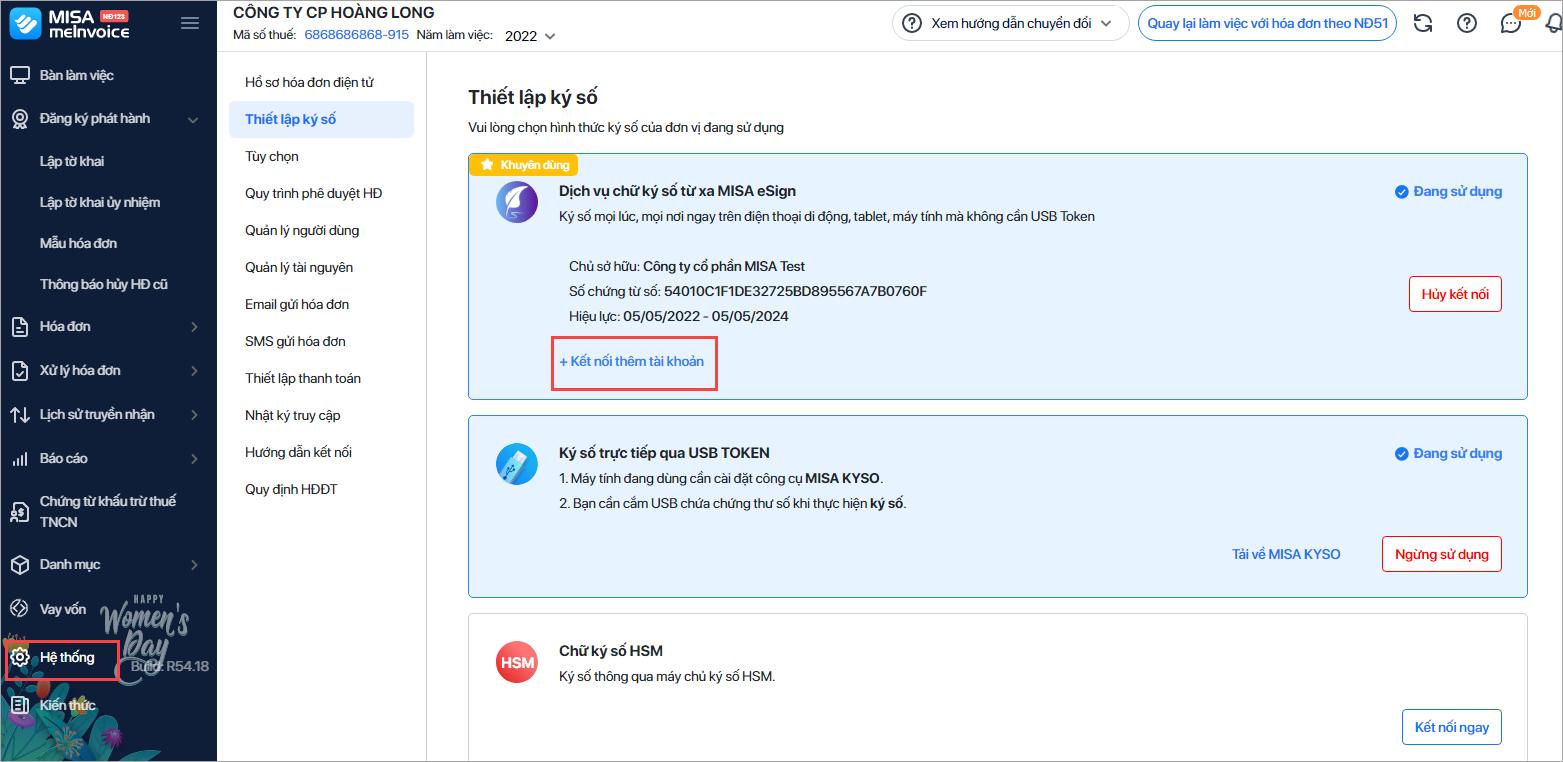This screenshot has height=762, width=1563.
Task: Click Tải về MISA KYSO link
Action: pyautogui.click(x=1286, y=555)
